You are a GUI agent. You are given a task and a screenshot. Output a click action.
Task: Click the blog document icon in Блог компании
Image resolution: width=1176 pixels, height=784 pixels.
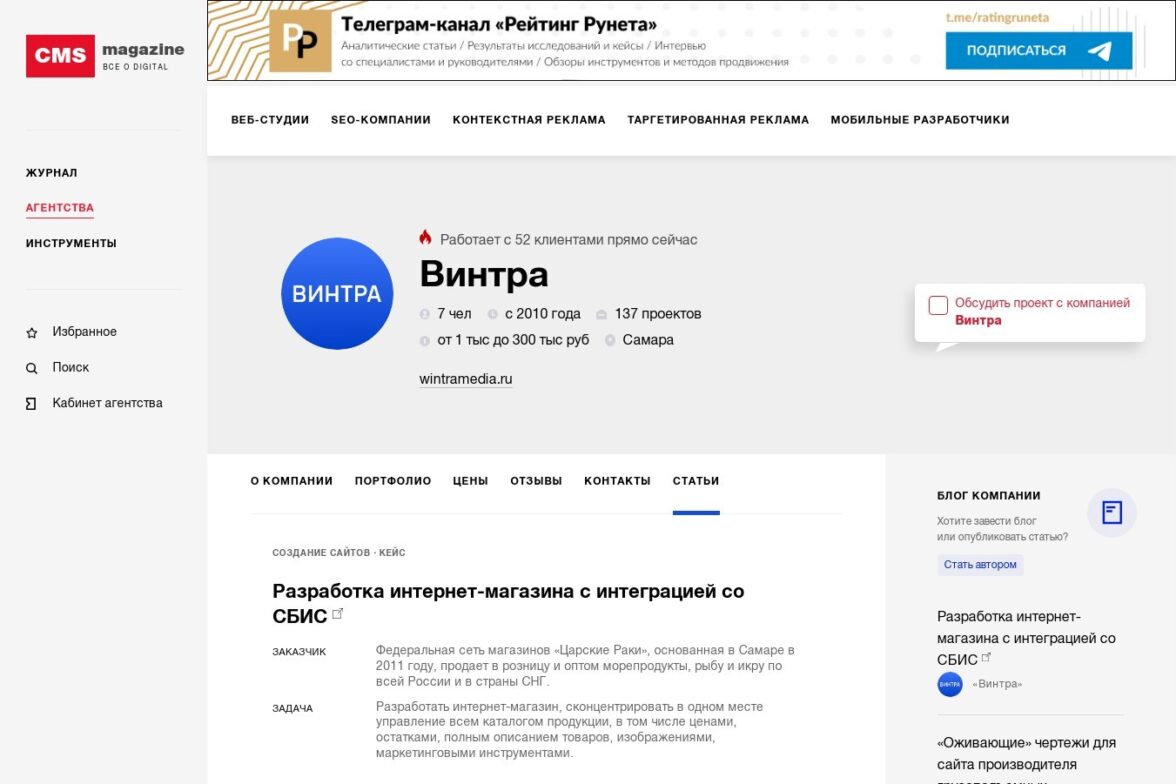pos(1112,512)
